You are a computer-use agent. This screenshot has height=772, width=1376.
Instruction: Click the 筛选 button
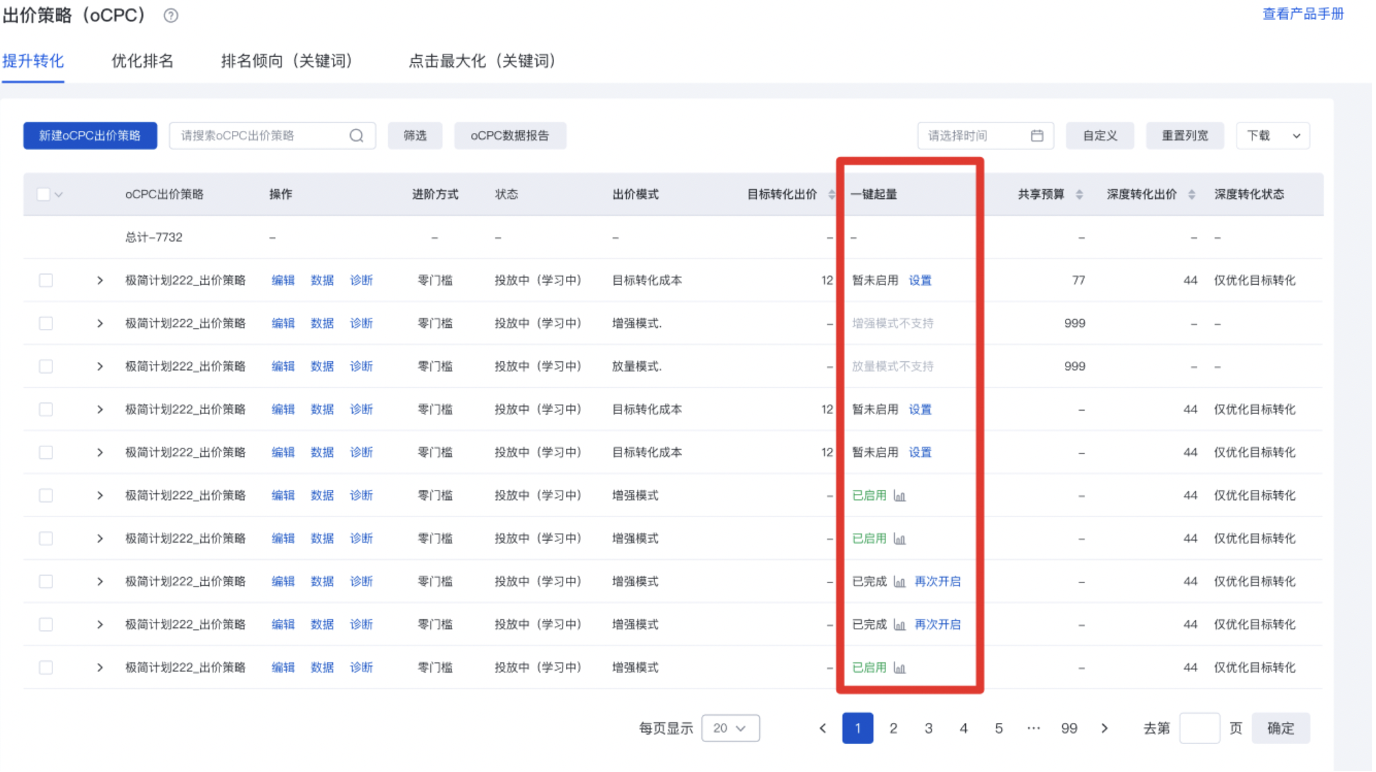click(x=415, y=136)
